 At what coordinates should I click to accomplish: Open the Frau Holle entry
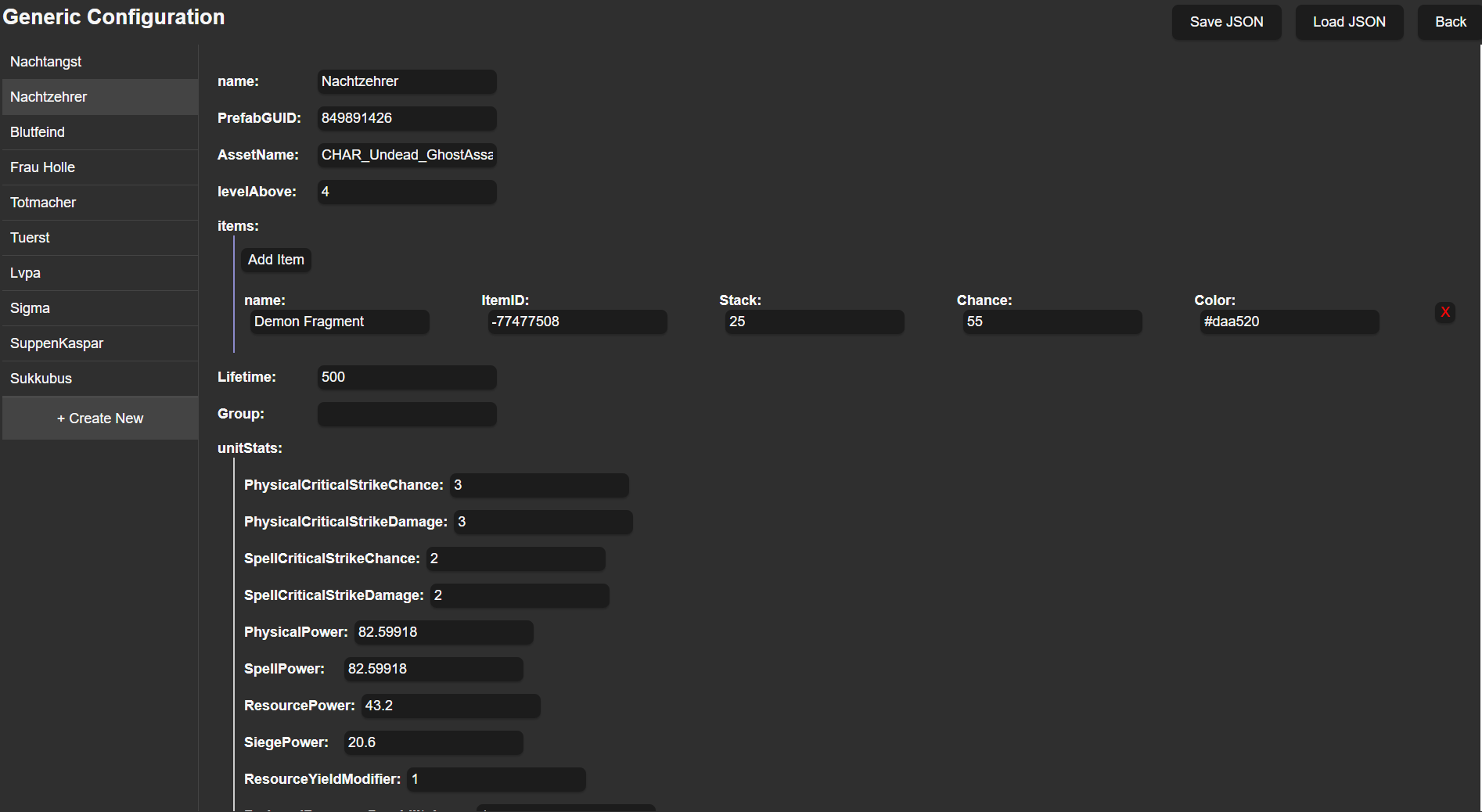(100, 167)
